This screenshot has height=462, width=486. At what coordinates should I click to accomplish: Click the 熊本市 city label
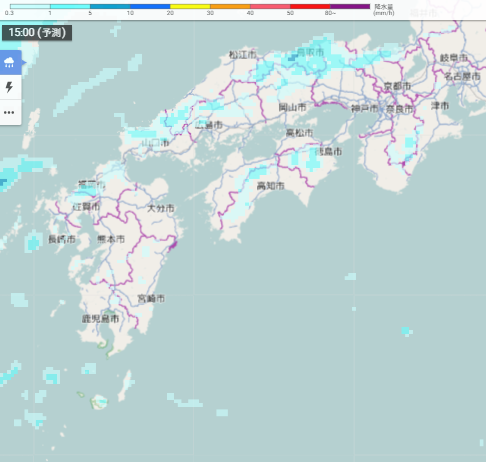click(x=111, y=239)
